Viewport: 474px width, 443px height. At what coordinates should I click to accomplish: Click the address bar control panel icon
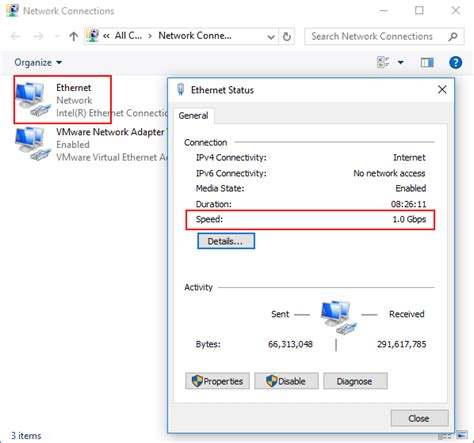[93, 36]
